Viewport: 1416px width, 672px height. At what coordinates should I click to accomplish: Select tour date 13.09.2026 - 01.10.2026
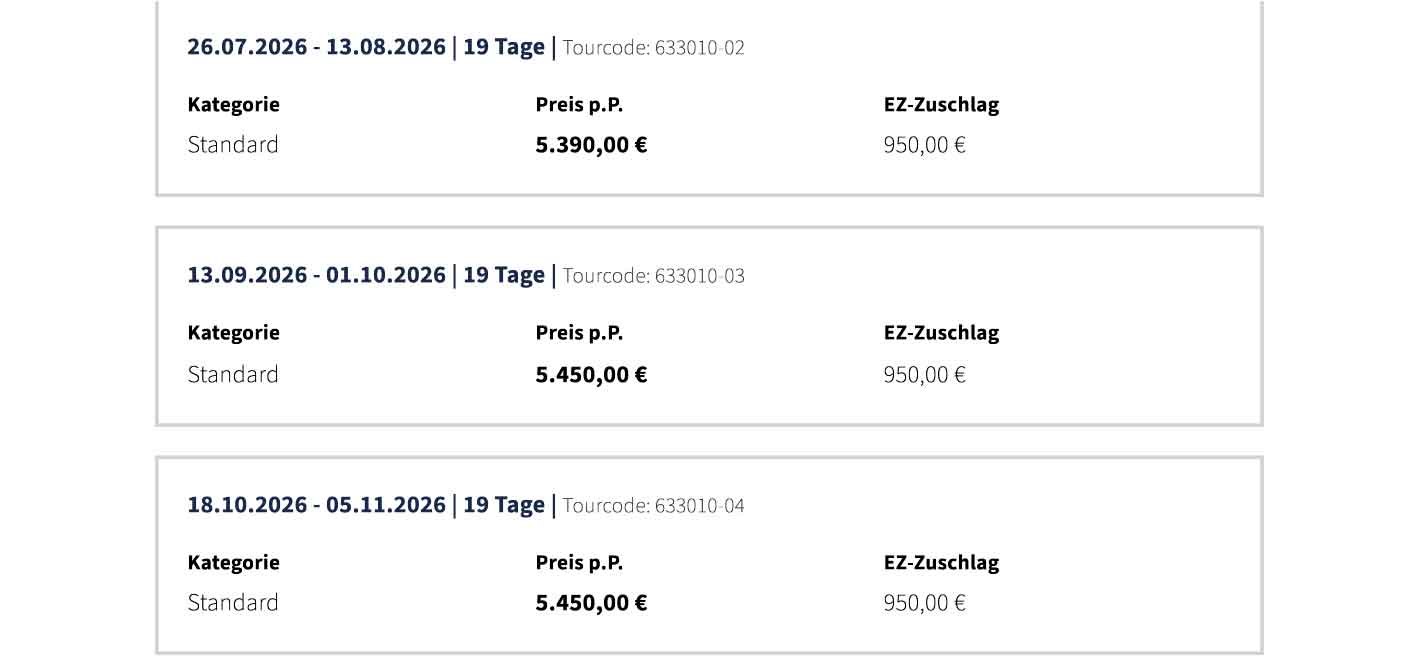pyautogui.click(x=316, y=275)
